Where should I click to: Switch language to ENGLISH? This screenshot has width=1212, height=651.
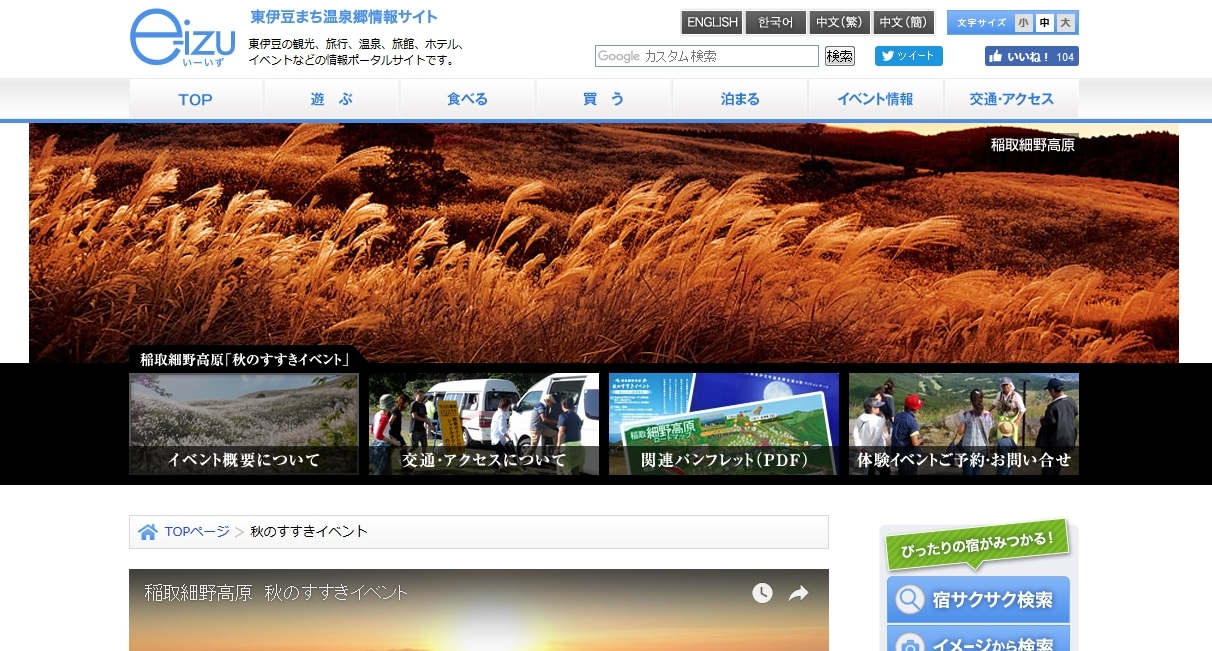(x=712, y=22)
